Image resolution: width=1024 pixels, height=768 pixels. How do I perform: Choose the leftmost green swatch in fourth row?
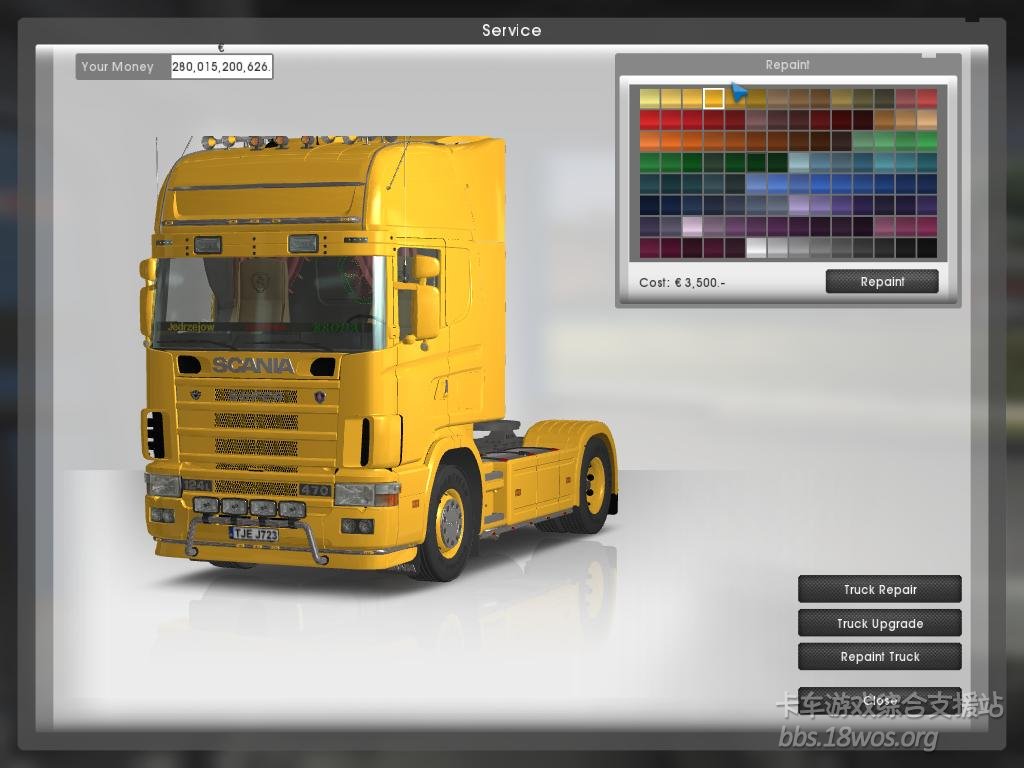click(x=649, y=162)
